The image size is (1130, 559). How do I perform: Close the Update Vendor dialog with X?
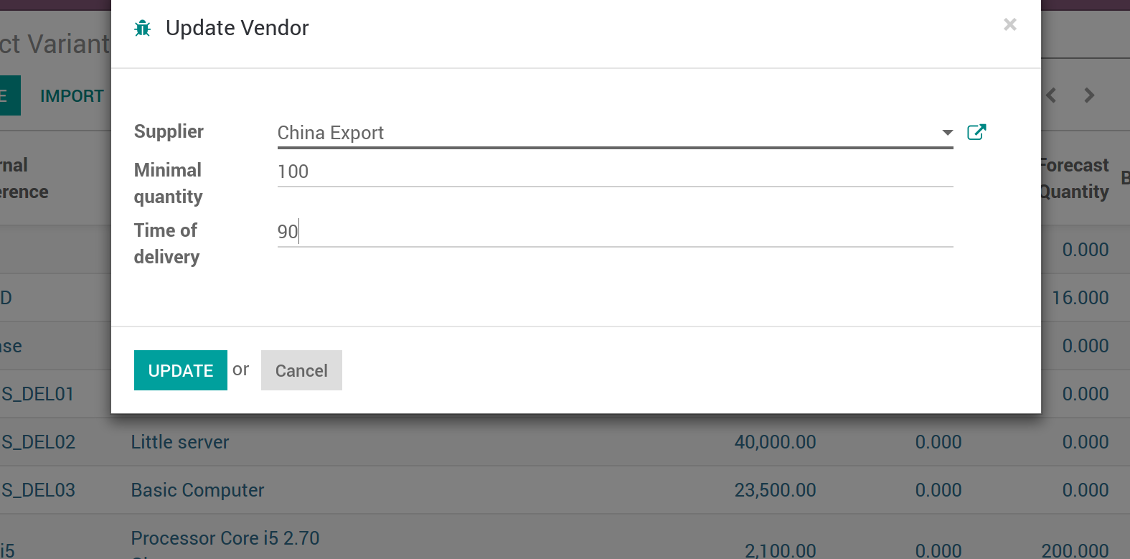pos(1010,25)
